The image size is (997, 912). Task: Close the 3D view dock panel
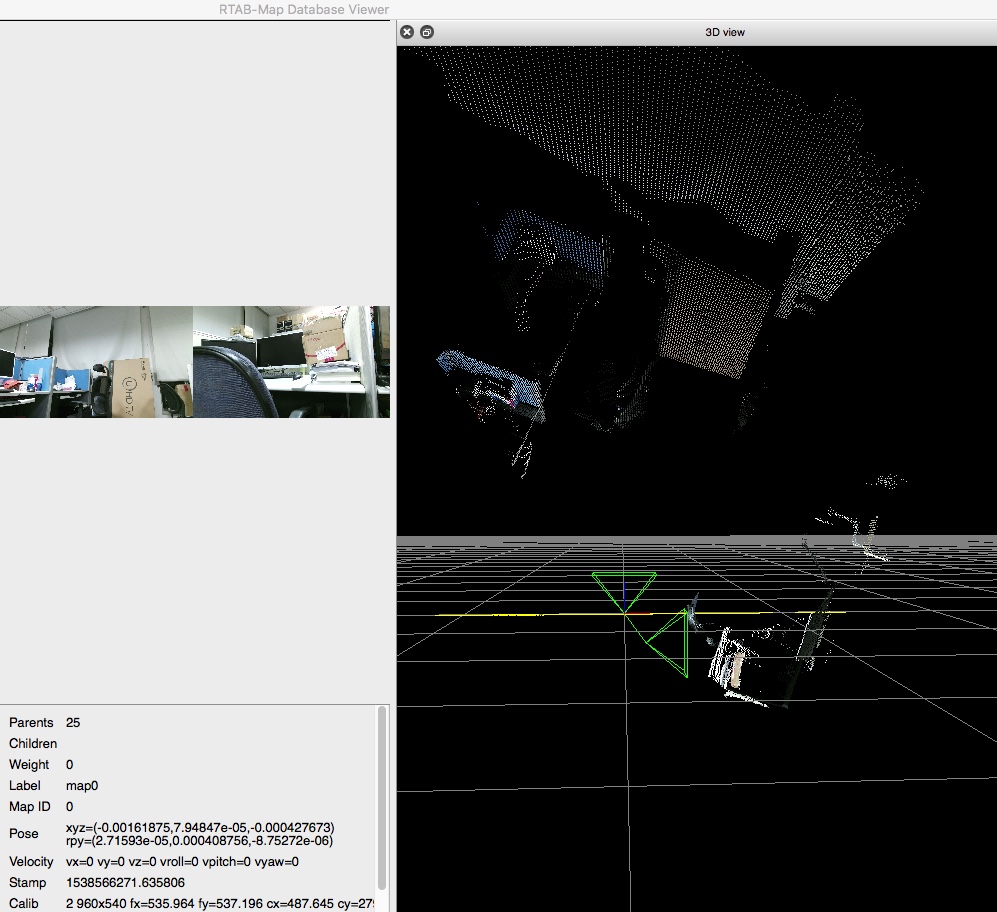pos(407,32)
